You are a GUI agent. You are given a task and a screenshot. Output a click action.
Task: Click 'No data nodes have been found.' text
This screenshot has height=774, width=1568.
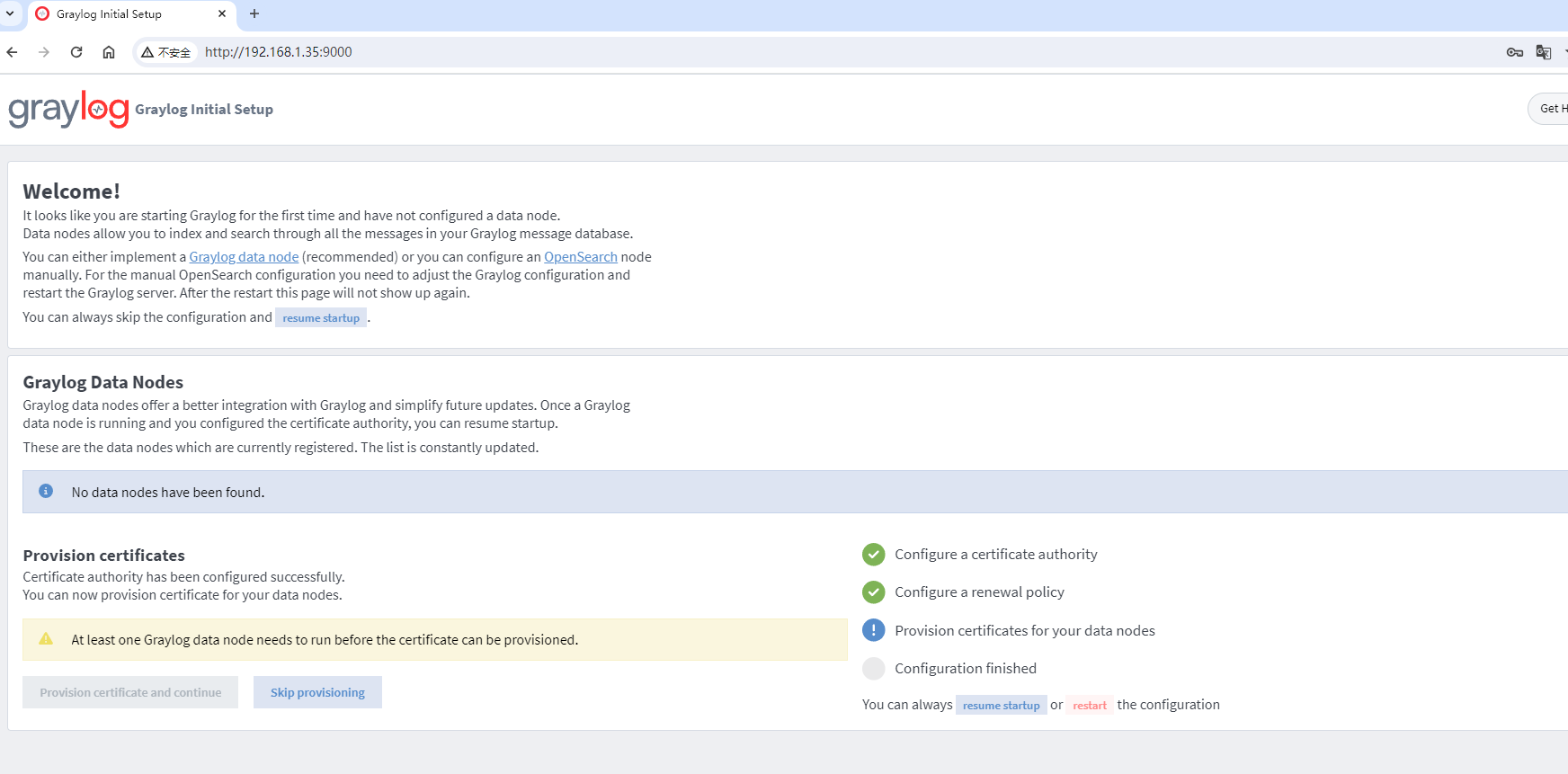(x=168, y=493)
